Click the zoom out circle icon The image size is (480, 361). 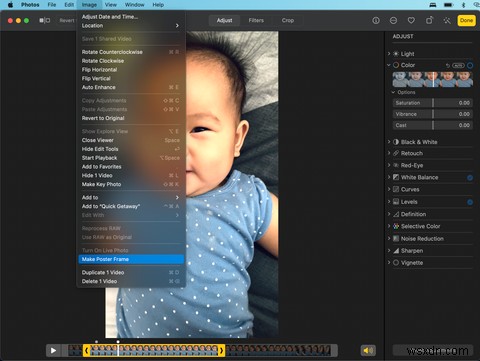[x=393, y=21]
